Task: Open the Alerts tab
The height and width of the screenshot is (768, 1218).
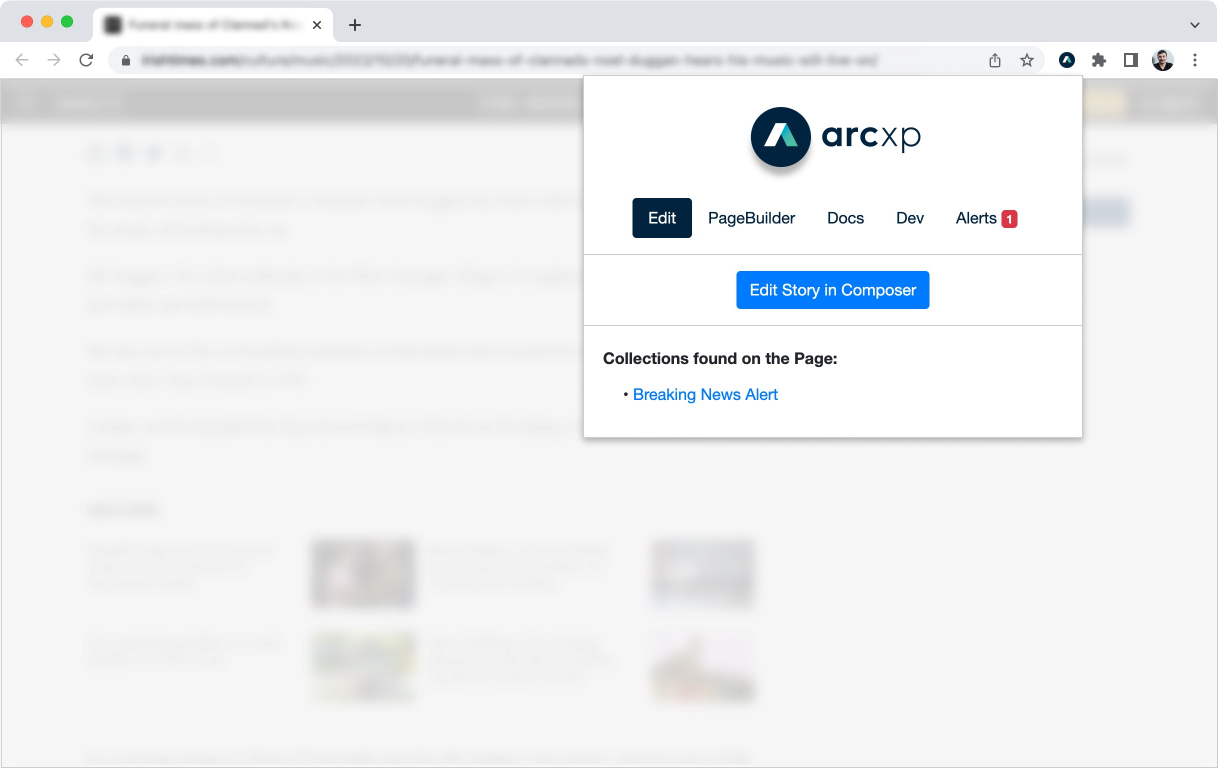Action: 986,218
